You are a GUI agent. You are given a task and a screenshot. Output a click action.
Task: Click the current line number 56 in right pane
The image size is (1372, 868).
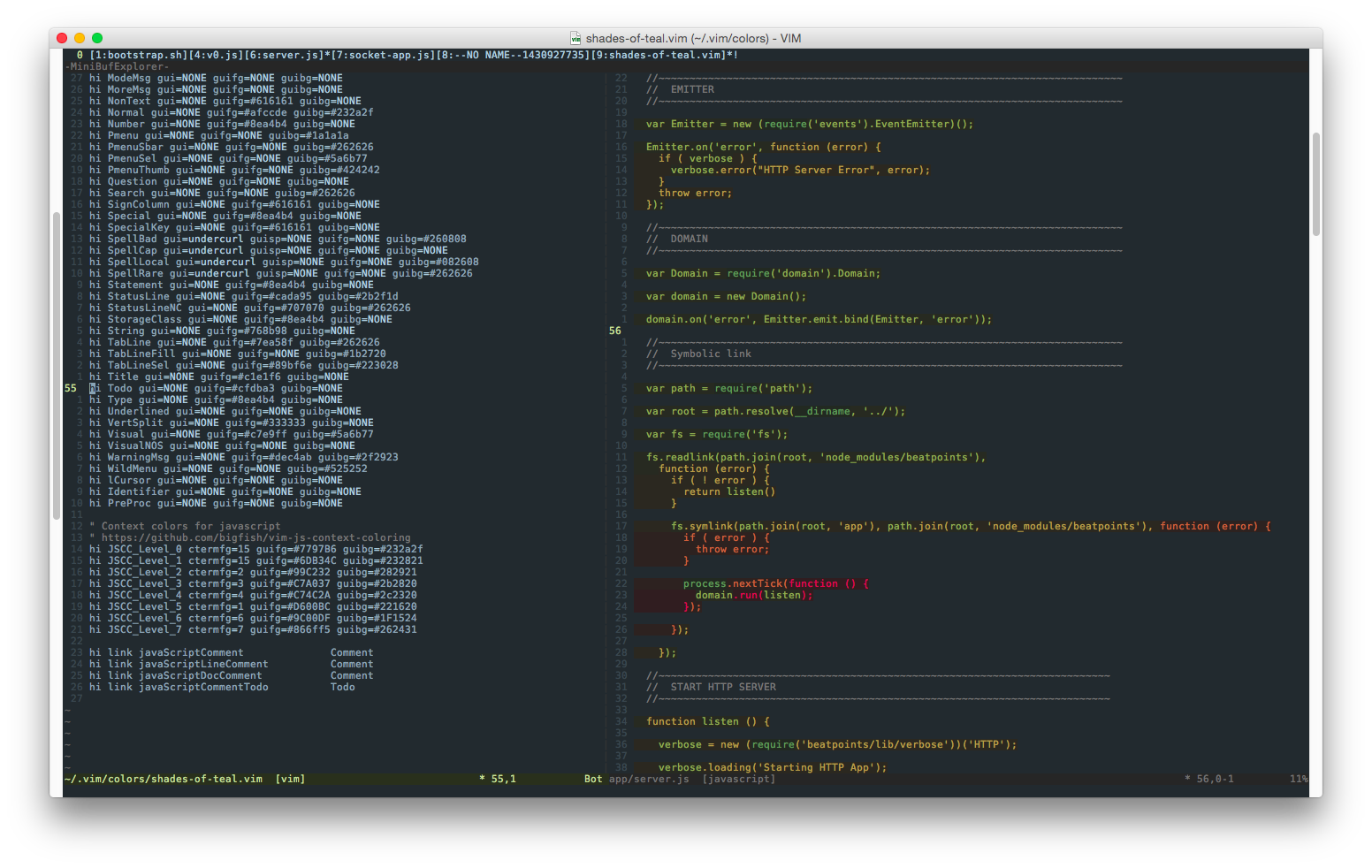614,331
